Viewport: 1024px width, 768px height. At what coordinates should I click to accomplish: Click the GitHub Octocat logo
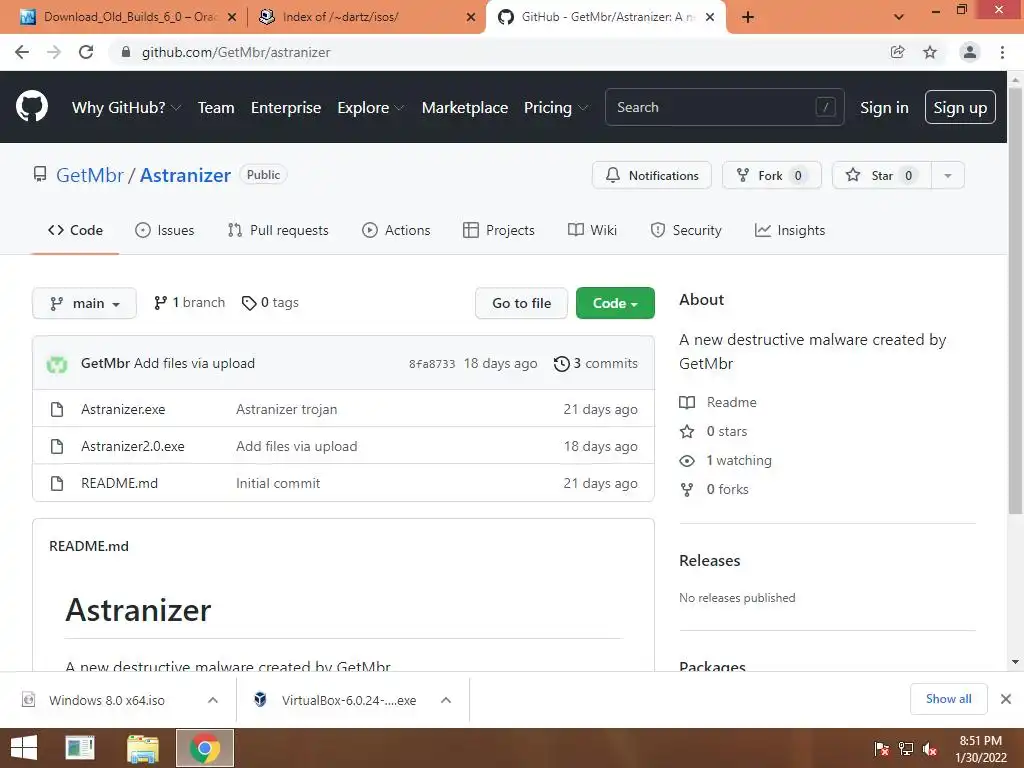tap(31, 107)
